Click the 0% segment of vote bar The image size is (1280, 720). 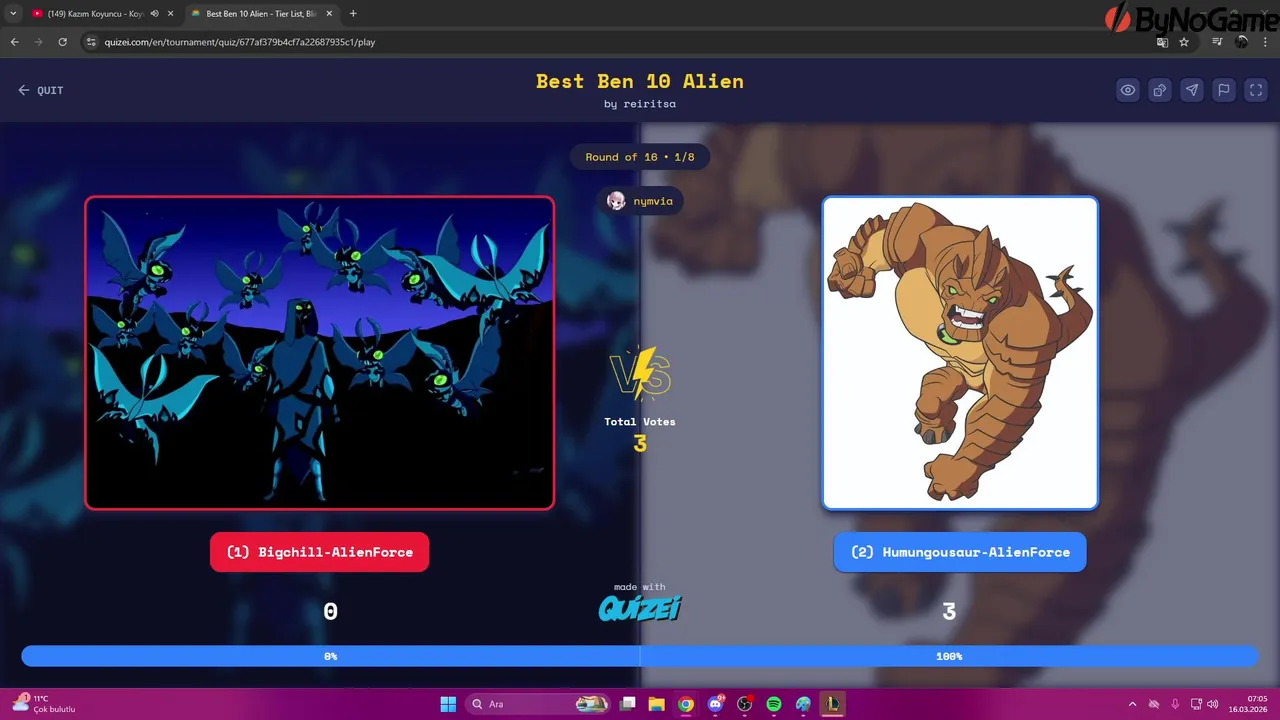tap(331, 656)
